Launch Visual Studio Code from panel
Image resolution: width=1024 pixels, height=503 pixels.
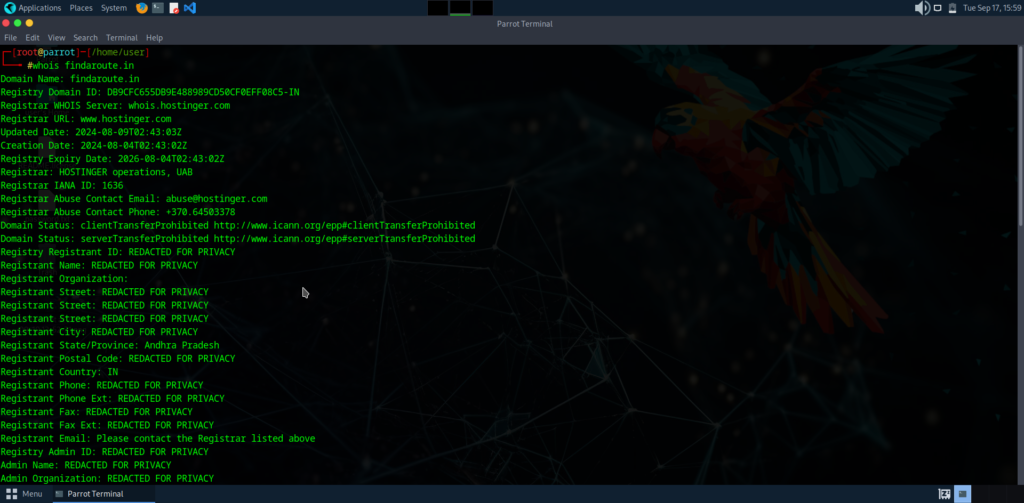190,8
